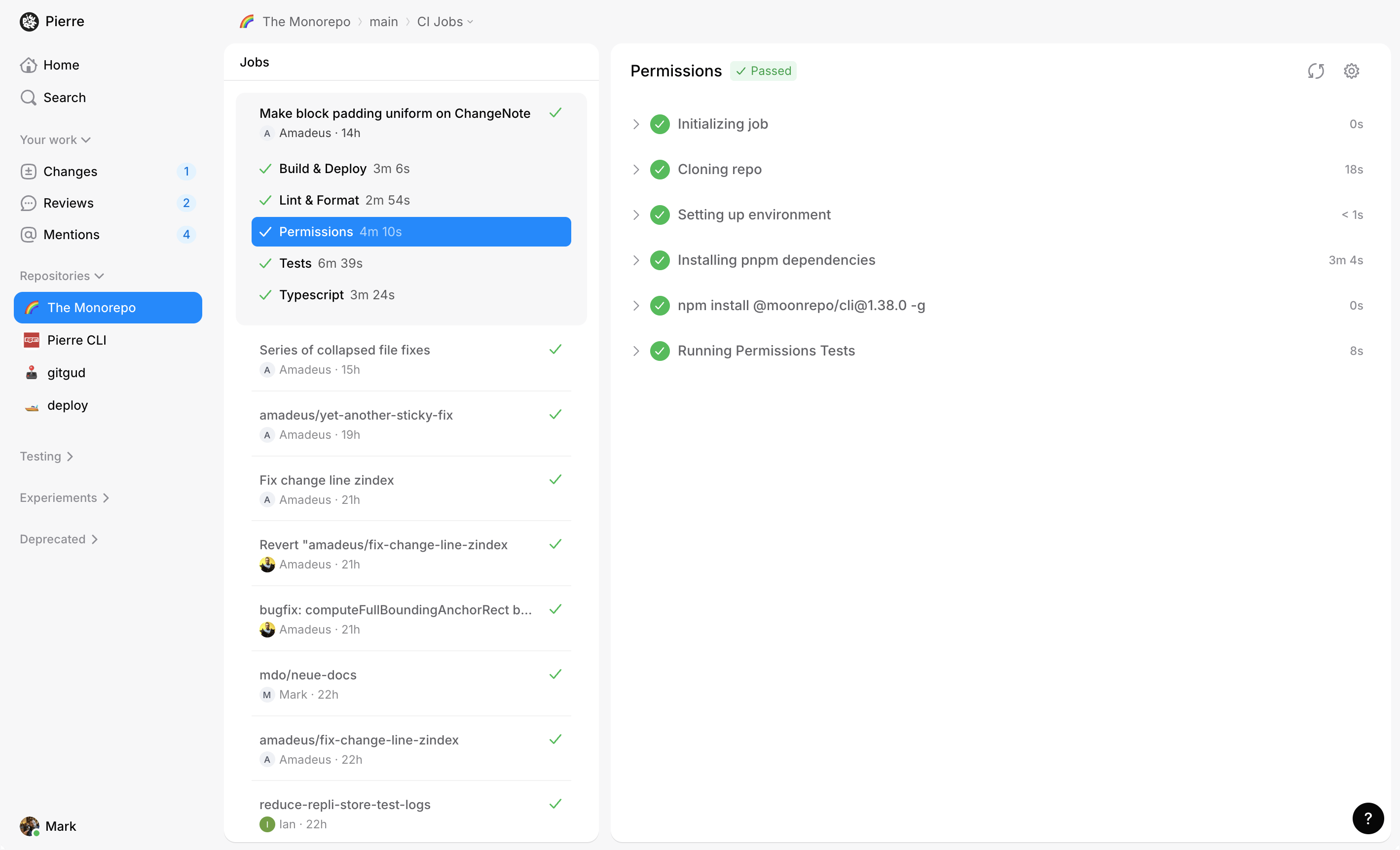Select the Build & Deploy job

[344, 169]
